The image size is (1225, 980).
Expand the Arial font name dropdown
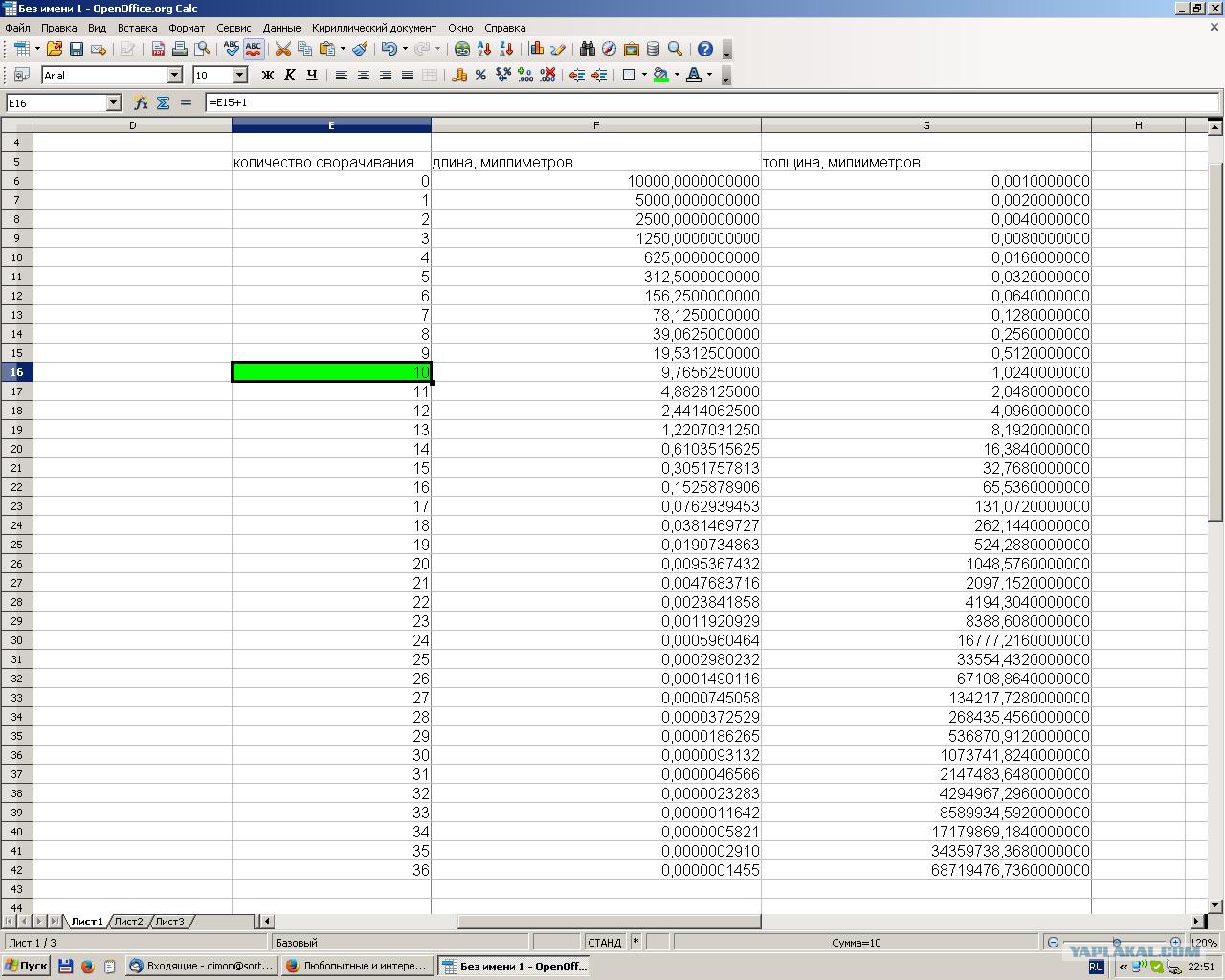pos(175,75)
